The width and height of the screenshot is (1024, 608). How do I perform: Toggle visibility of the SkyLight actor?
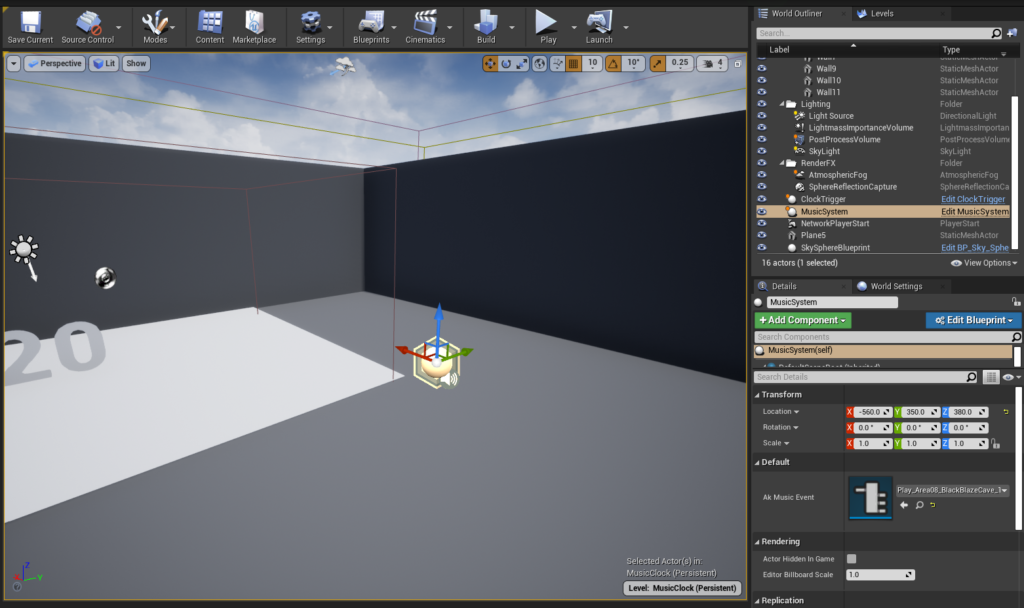[x=762, y=151]
